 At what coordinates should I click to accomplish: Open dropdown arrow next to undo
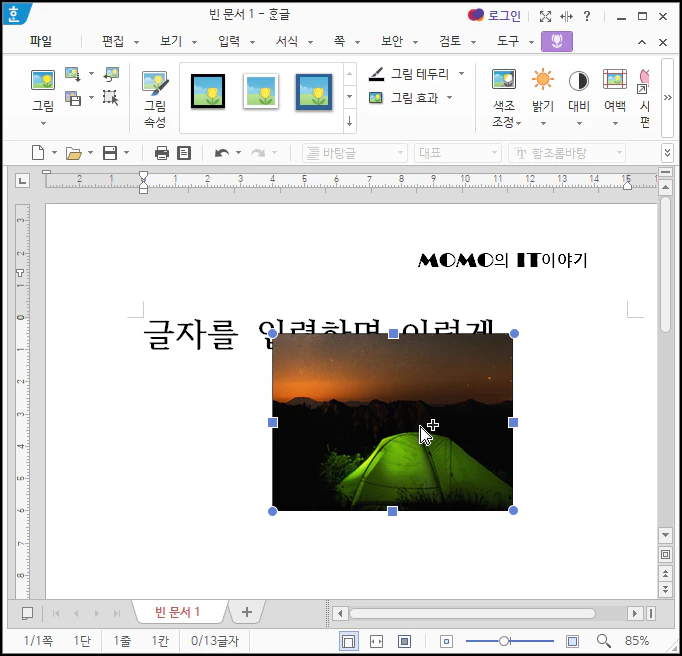[238, 153]
